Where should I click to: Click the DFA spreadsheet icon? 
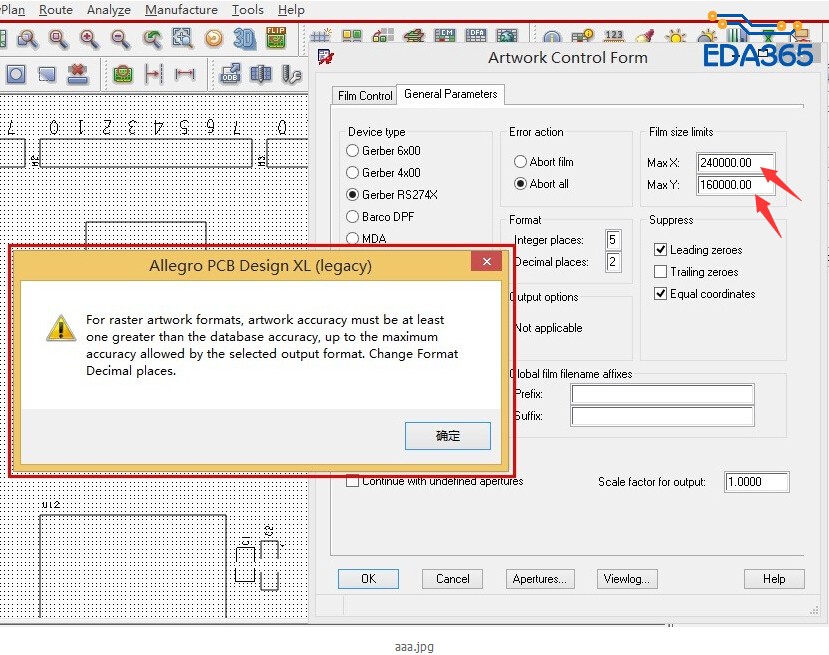pos(476,36)
